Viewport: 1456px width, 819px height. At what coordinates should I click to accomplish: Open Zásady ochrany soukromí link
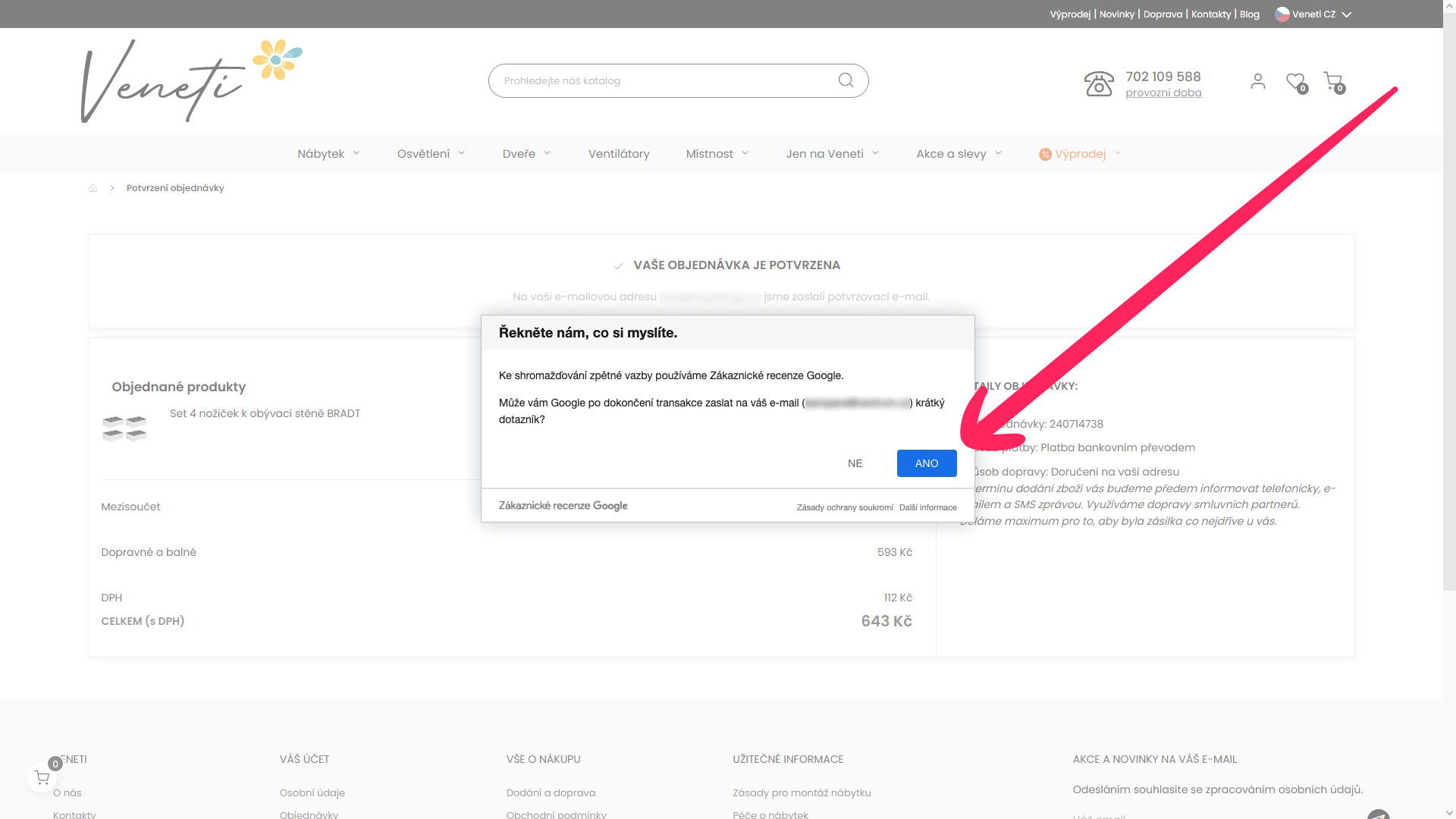coord(844,508)
